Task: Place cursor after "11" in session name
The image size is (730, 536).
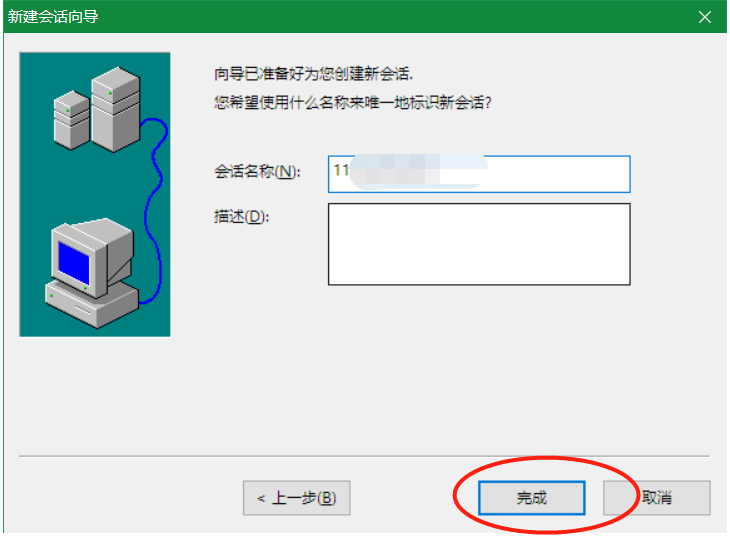Action: pyautogui.click(x=349, y=170)
